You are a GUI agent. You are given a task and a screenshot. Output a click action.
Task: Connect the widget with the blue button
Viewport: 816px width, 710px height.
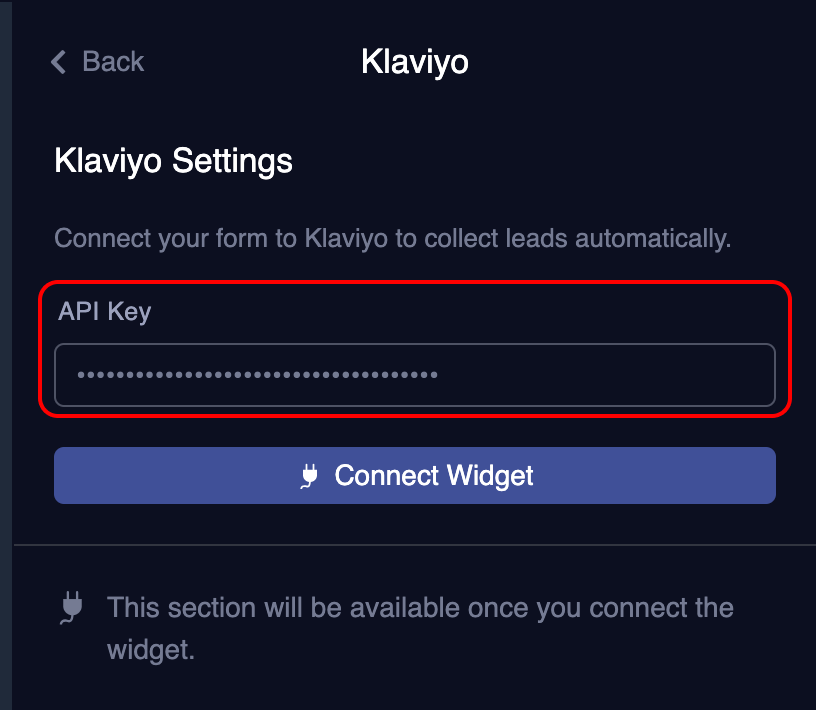tap(415, 475)
